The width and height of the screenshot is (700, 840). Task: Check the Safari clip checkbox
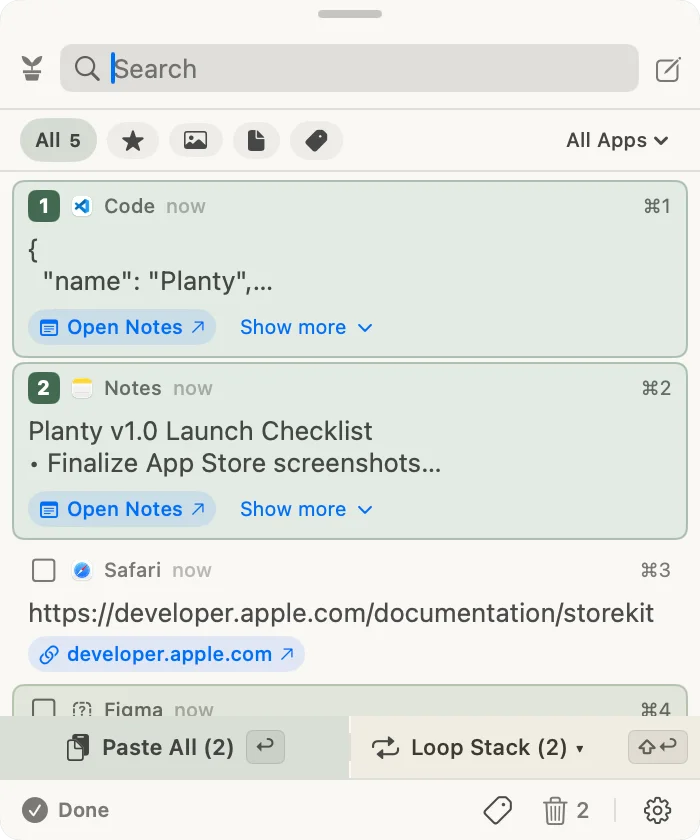pyautogui.click(x=44, y=570)
